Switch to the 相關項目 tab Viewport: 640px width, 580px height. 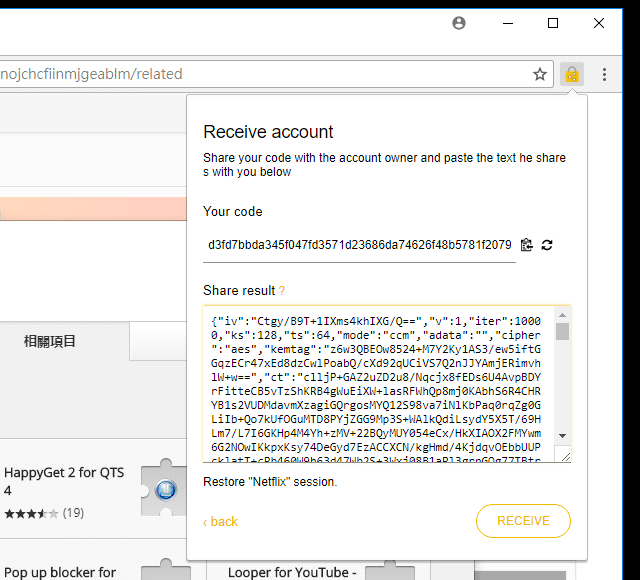(50, 341)
